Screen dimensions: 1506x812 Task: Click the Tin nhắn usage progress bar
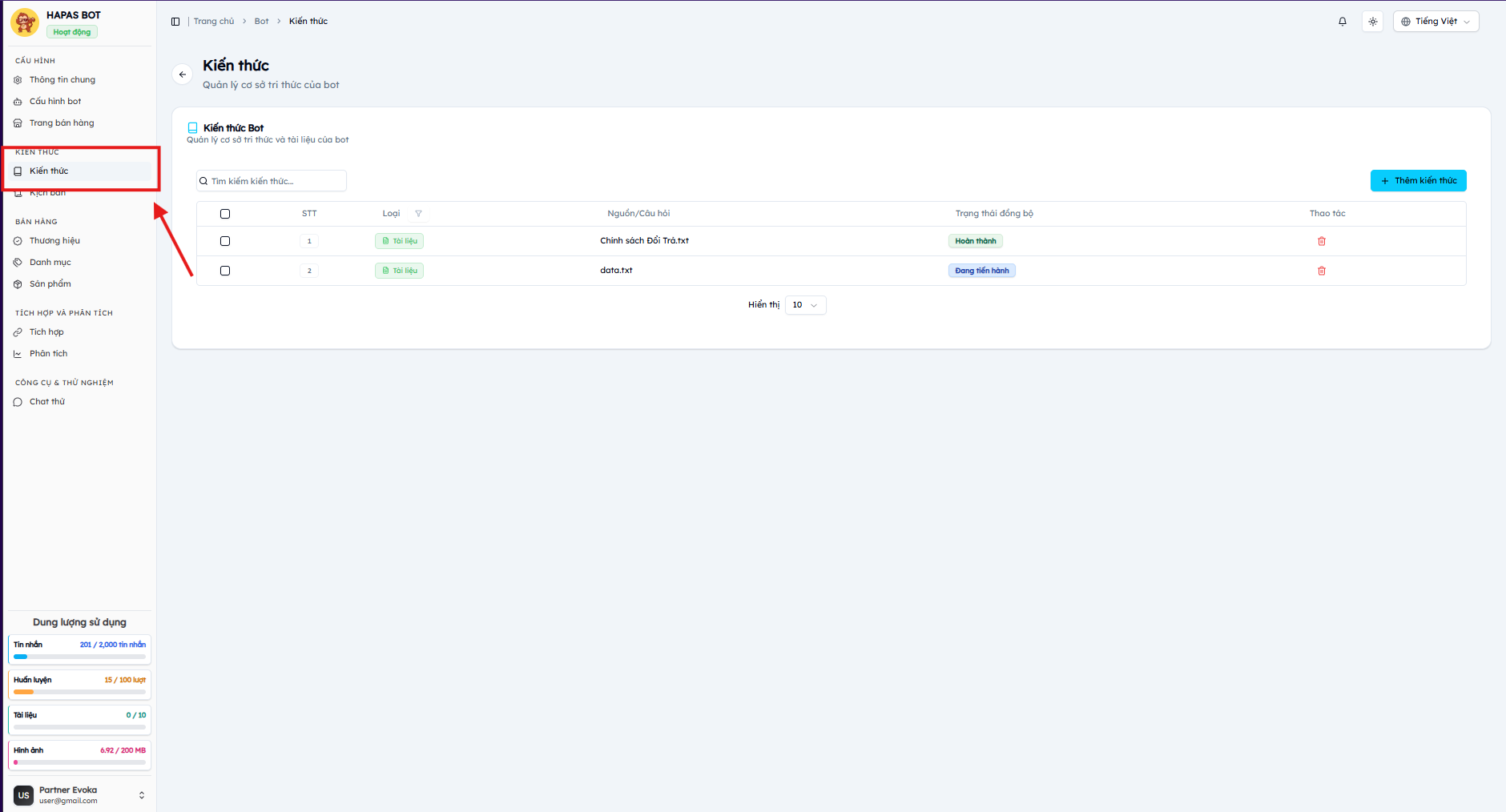tap(79, 657)
